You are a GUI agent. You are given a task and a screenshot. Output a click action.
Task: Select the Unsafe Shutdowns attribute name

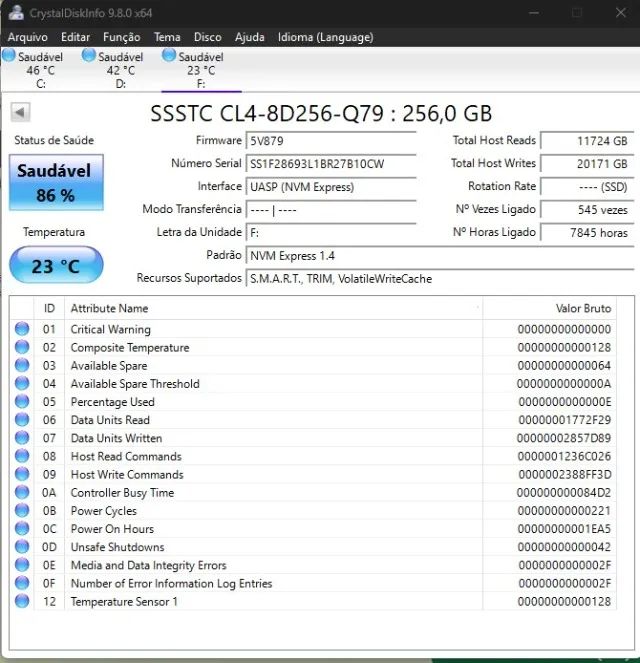point(117,547)
